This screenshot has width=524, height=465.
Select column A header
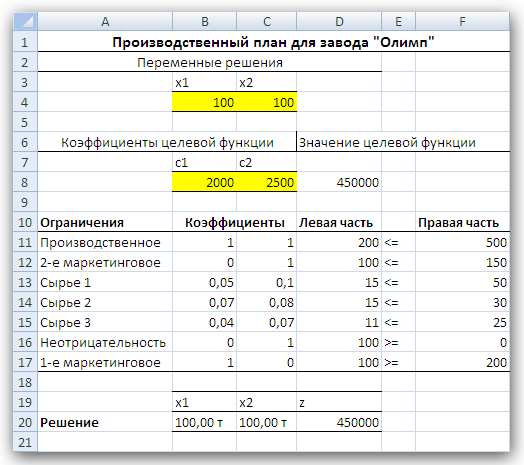105,22
